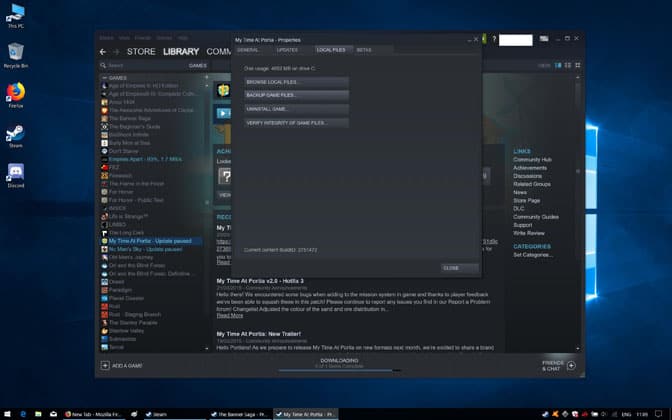Screen dimensions: 672x420
Task: Open the Related Groups link
Action: click(532, 184)
